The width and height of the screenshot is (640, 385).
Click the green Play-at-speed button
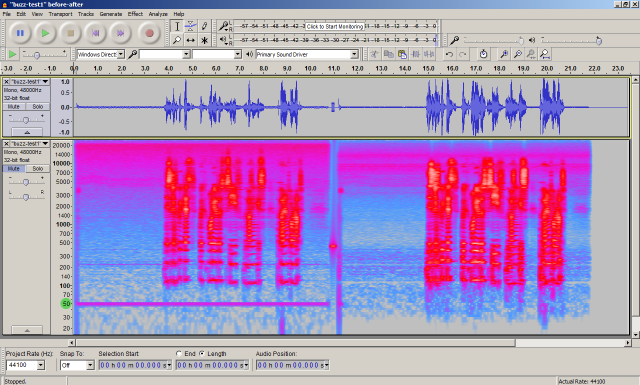coord(12,54)
